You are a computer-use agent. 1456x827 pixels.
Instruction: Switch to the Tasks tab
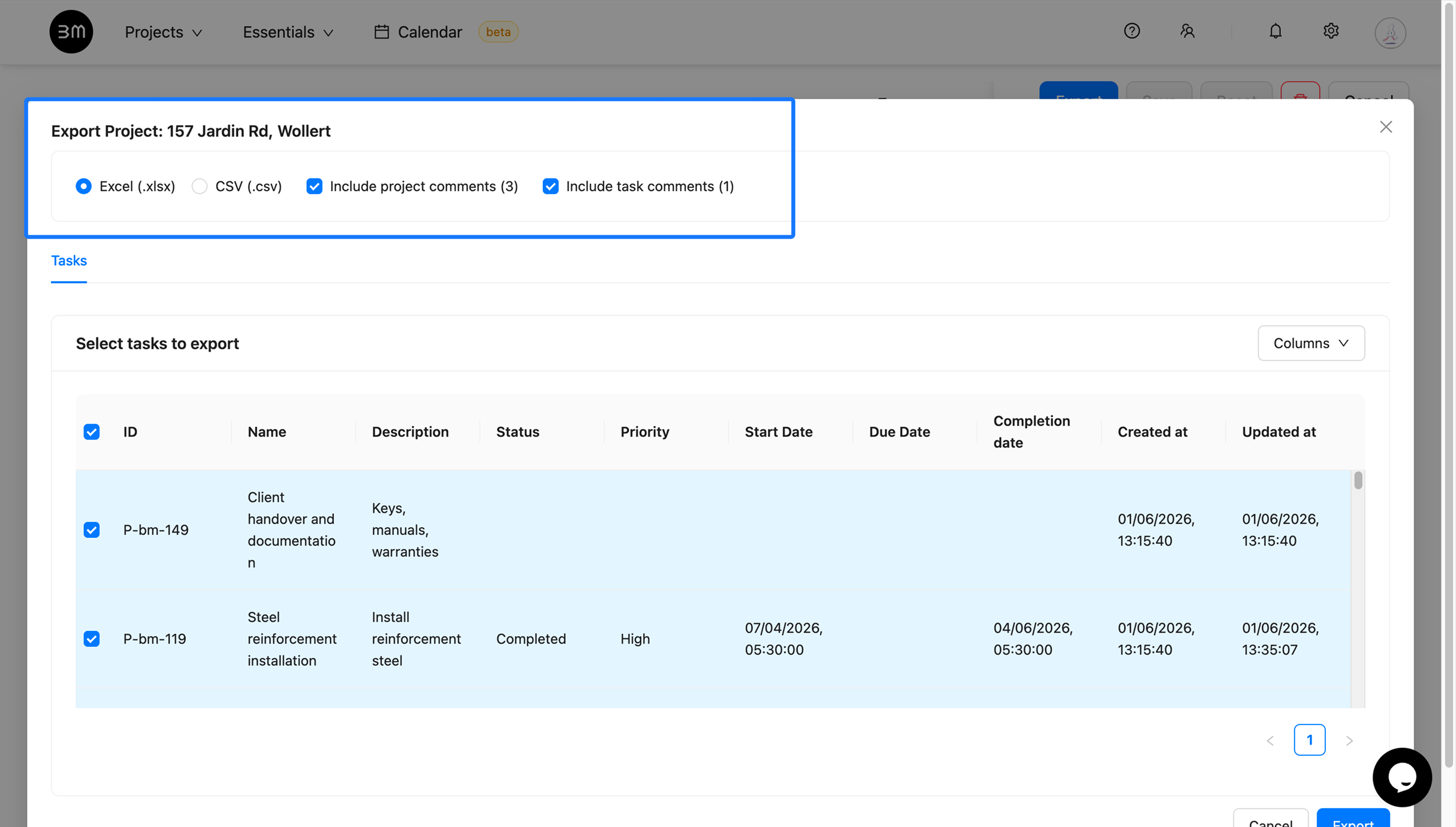click(69, 260)
